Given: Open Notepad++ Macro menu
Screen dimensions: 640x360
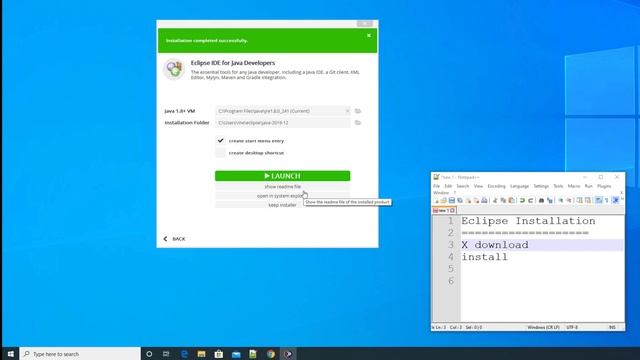Looking at the screenshot, I should 573,186.
